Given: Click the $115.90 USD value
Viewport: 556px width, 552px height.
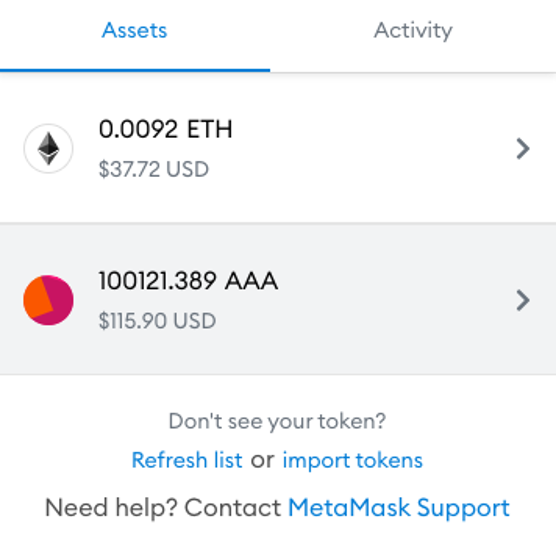Looking at the screenshot, I should tap(157, 321).
